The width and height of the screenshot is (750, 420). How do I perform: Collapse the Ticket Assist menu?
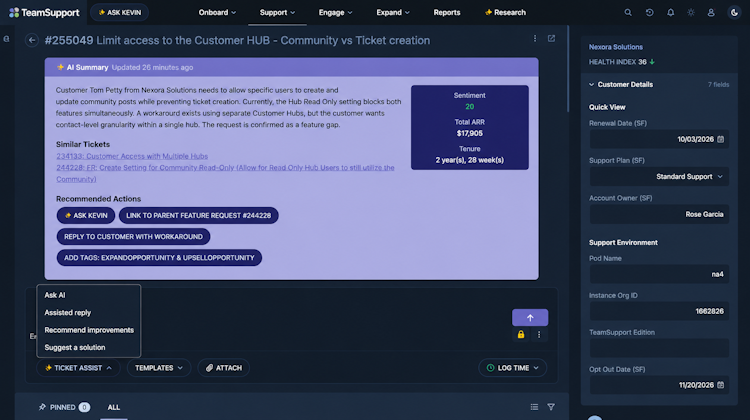[x=78, y=368]
